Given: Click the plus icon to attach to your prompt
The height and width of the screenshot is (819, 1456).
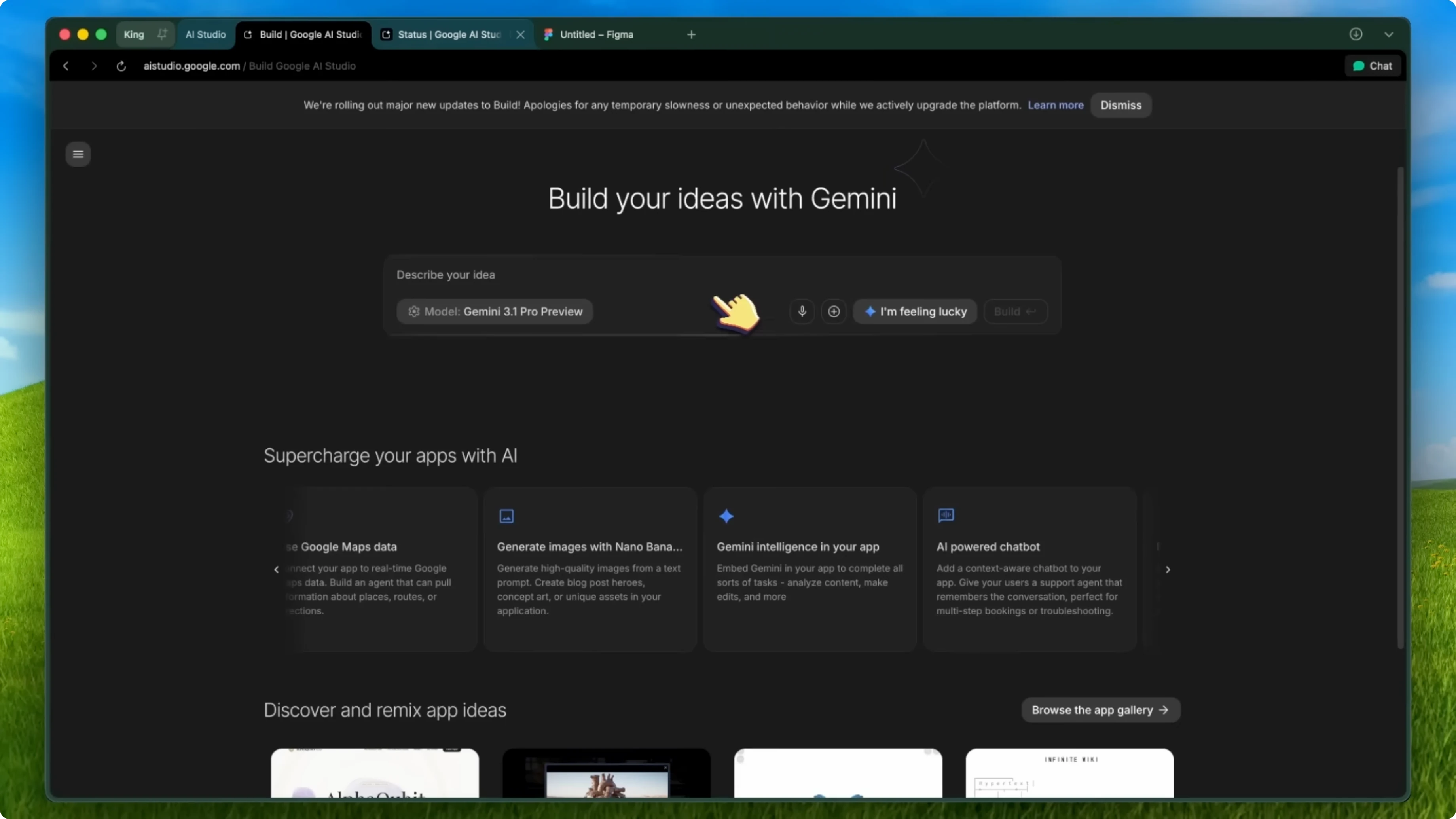Looking at the screenshot, I should coord(834,311).
